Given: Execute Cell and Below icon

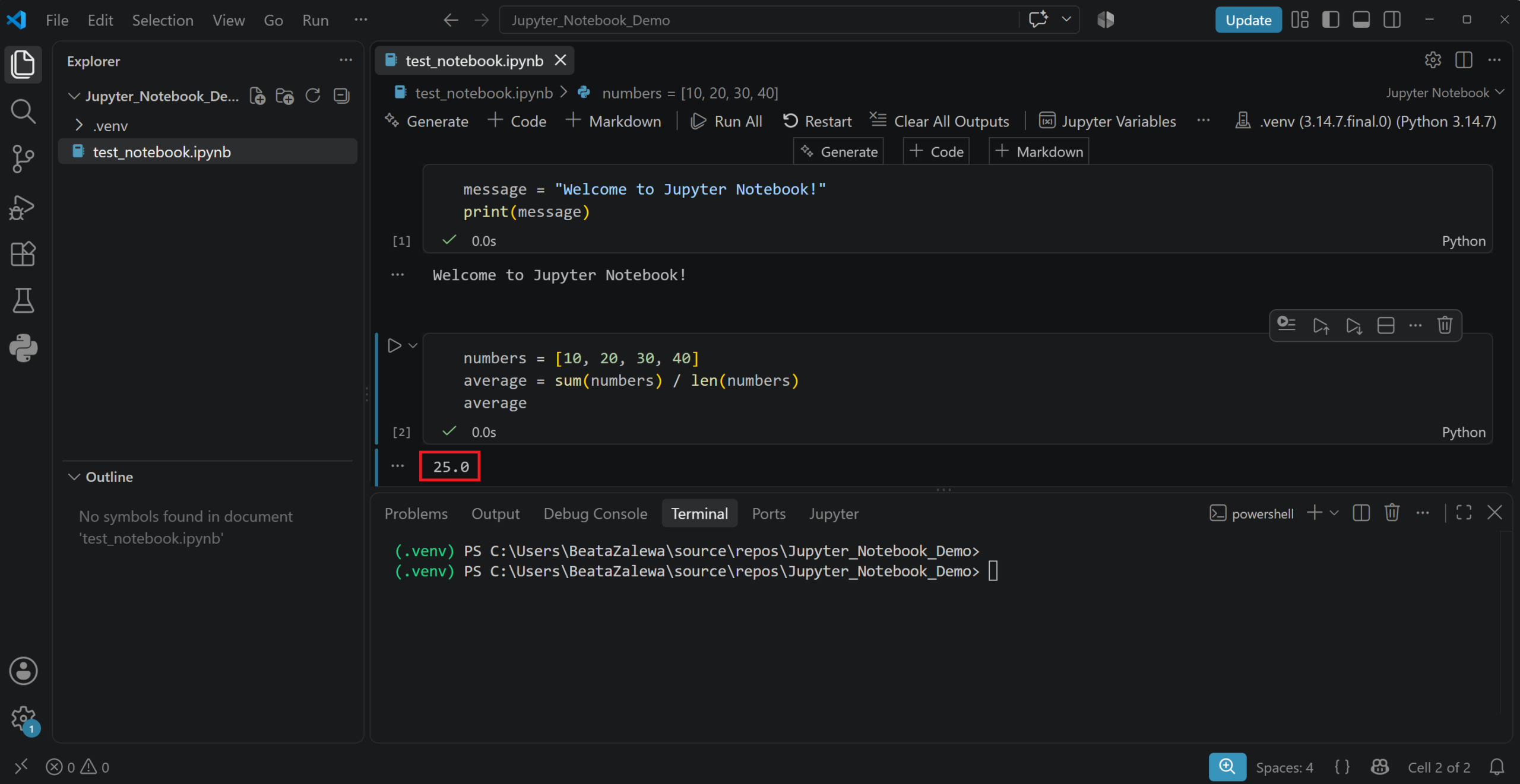Looking at the screenshot, I should pos(1354,325).
